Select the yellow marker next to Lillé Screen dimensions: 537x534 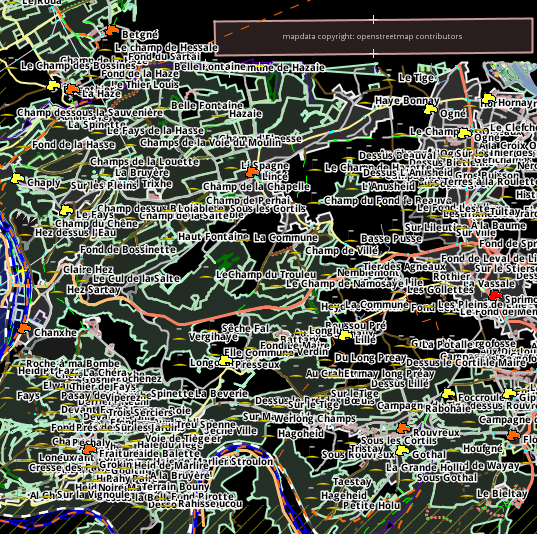[346, 335]
